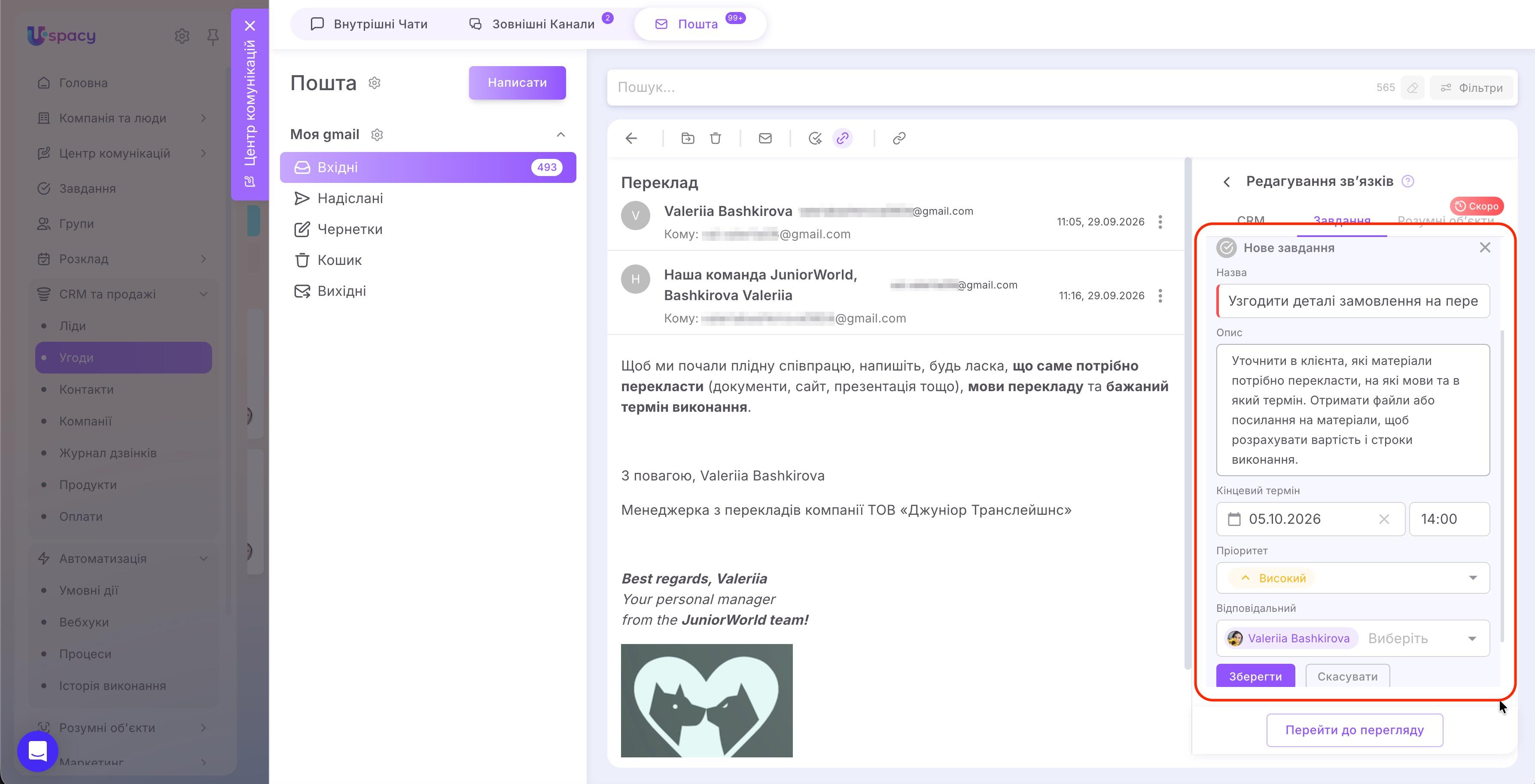Edit the Назва task title field
Image resolution: width=1535 pixels, height=784 pixels.
point(1353,301)
